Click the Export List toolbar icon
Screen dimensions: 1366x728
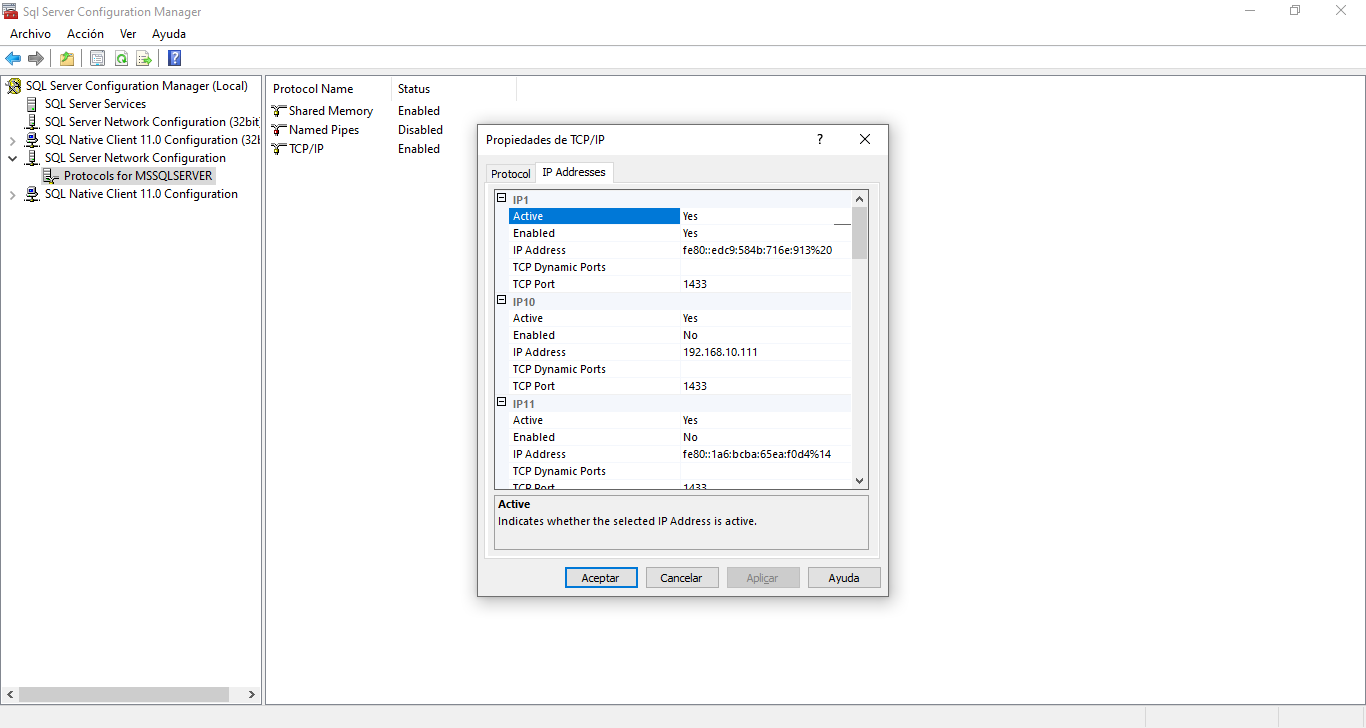[144, 58]
